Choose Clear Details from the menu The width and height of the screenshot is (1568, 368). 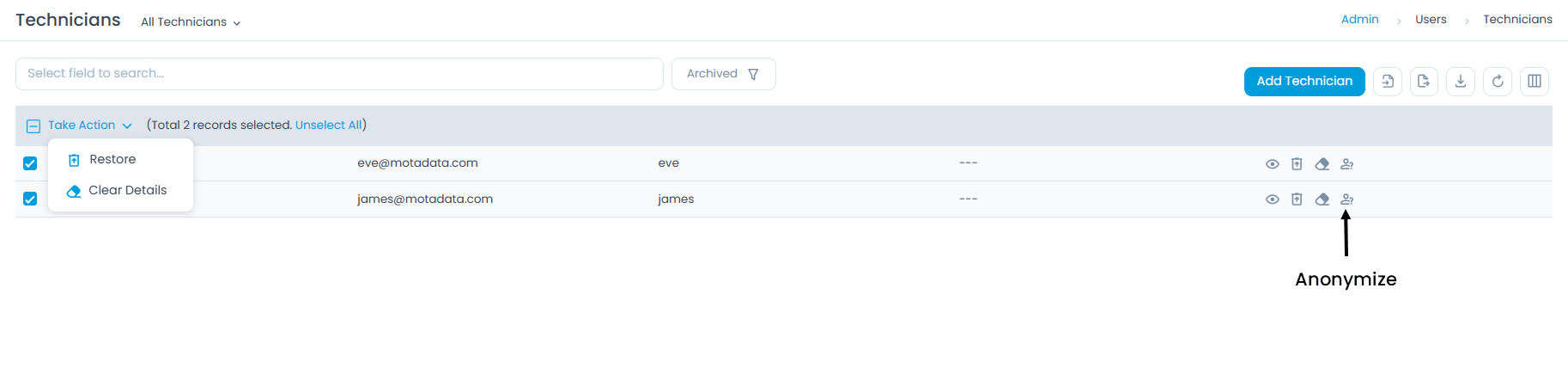click(127, 191)
